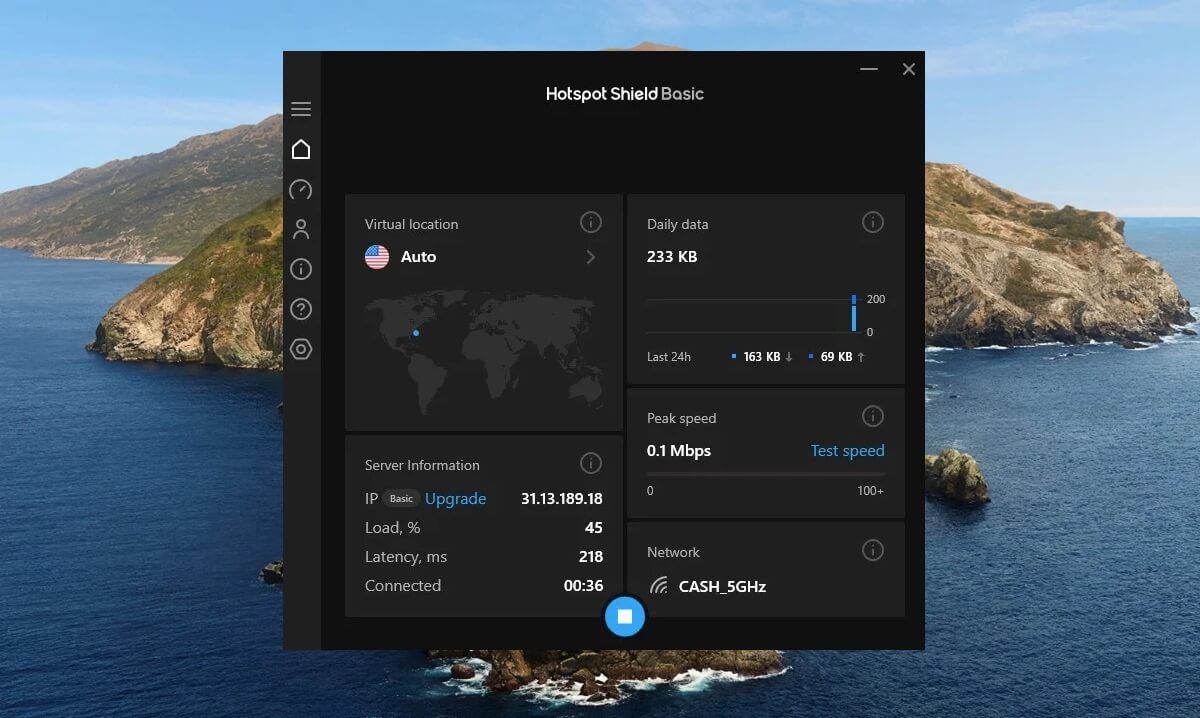The image size is (1200, 718).
Task: Start a Test speed measurement
Action: (847, 450)
